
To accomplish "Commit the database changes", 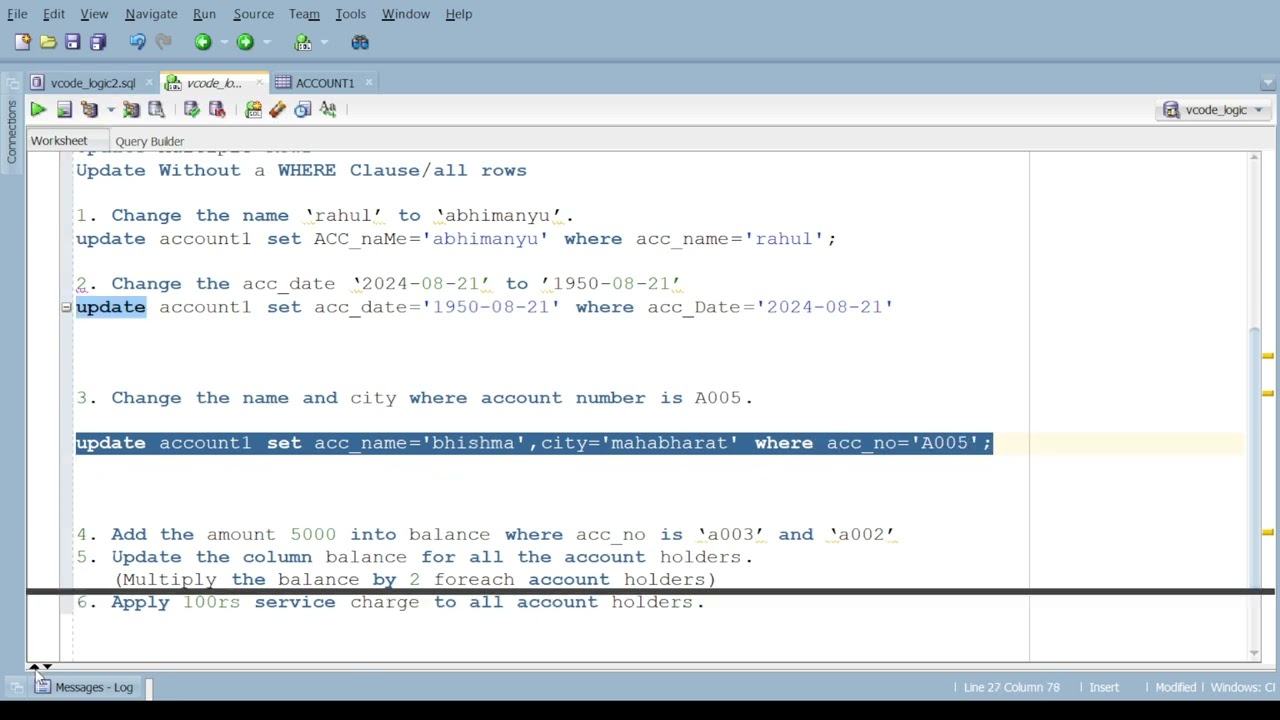I will coord(191,110).
